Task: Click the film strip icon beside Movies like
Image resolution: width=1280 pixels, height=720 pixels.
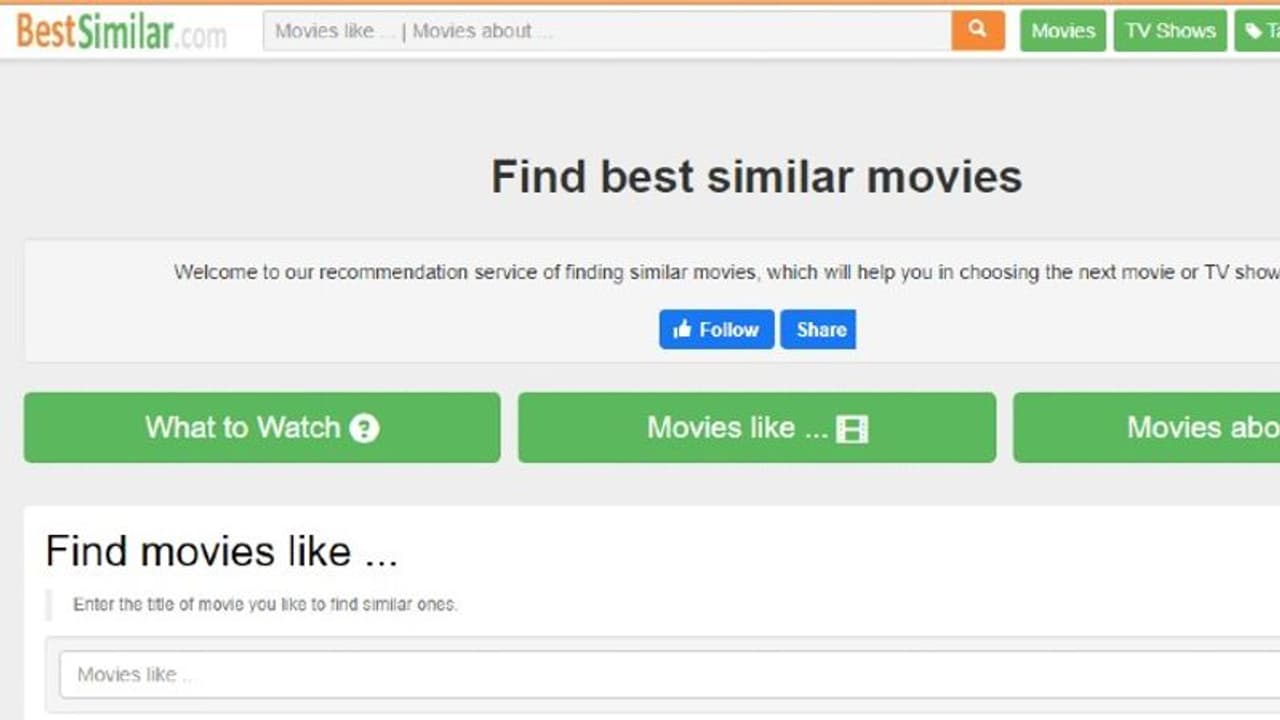Action: tap(851, 429)
